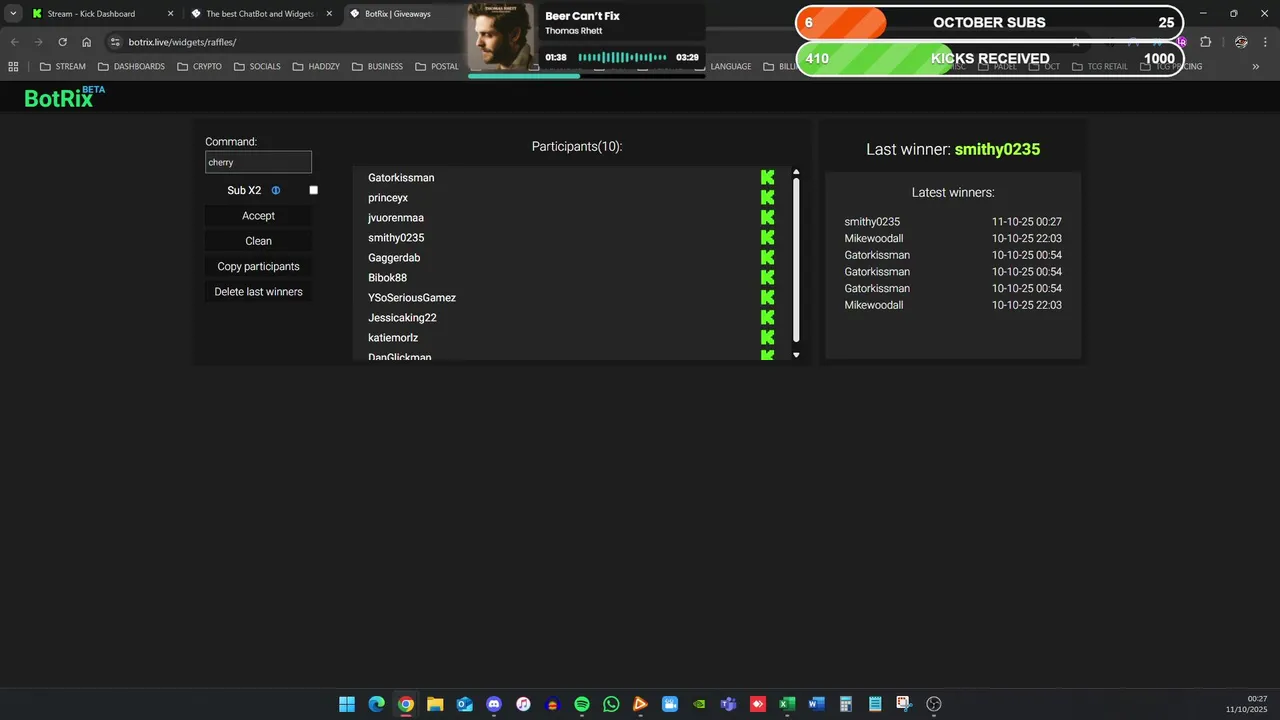Image resolution: width=1280 pixels, height=720 pixels.
Task: Open Discord from taskbar
Action: 493,704
